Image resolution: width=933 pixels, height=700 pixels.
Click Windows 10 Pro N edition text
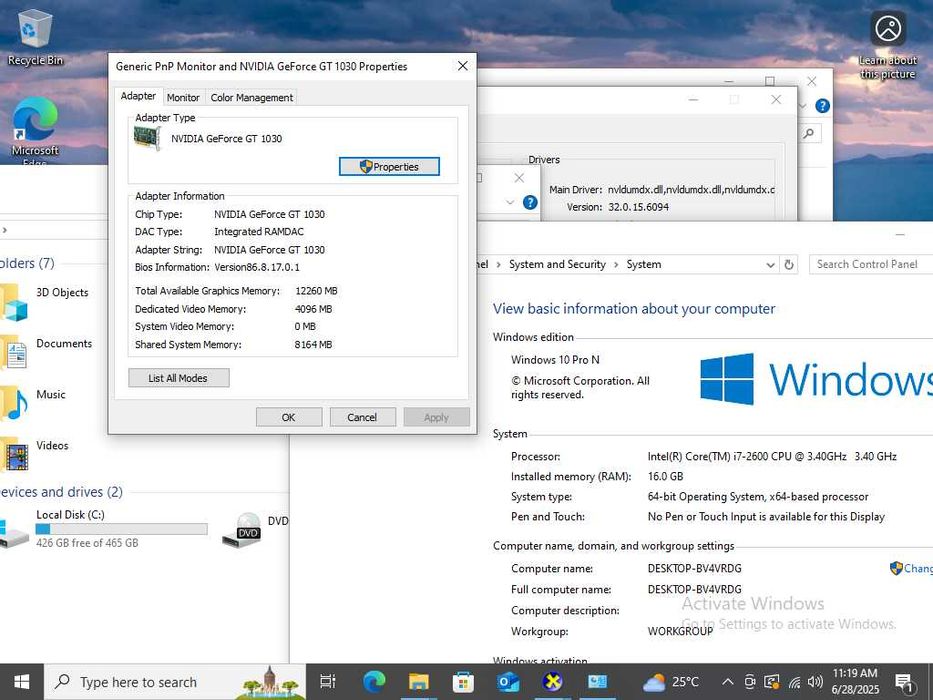[x=555, y=360]
